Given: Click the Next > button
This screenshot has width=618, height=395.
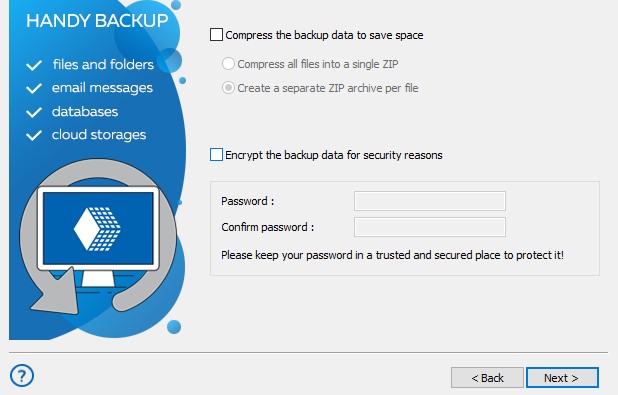Looking at the screenshot, I should coord(562,378).
